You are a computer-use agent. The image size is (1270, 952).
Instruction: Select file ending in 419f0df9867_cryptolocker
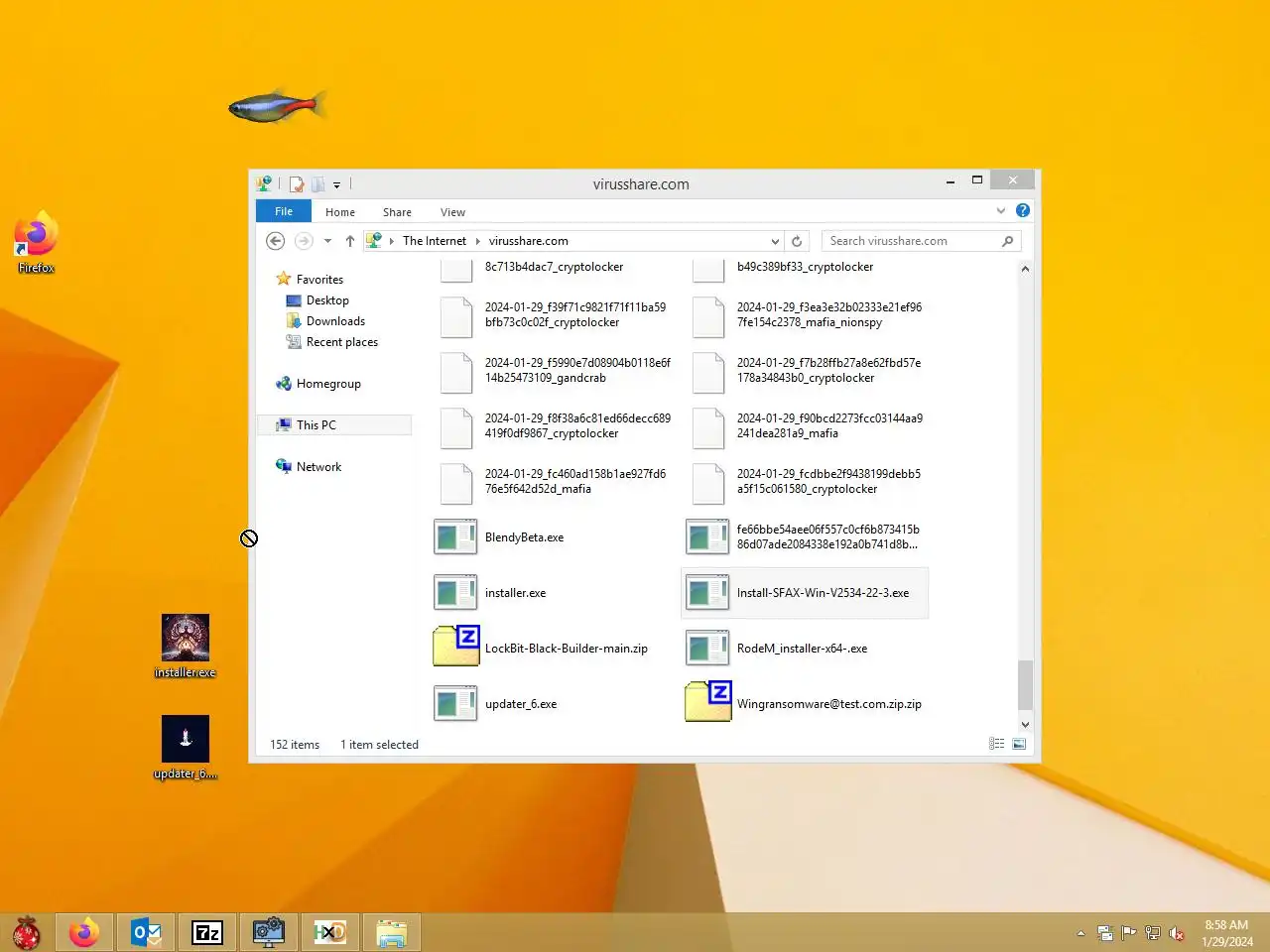tap(551, 426)
